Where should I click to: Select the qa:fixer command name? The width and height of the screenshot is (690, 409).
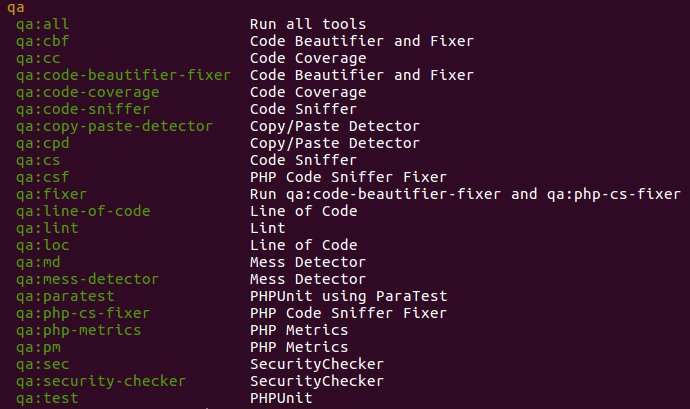[x=51, y=194]
